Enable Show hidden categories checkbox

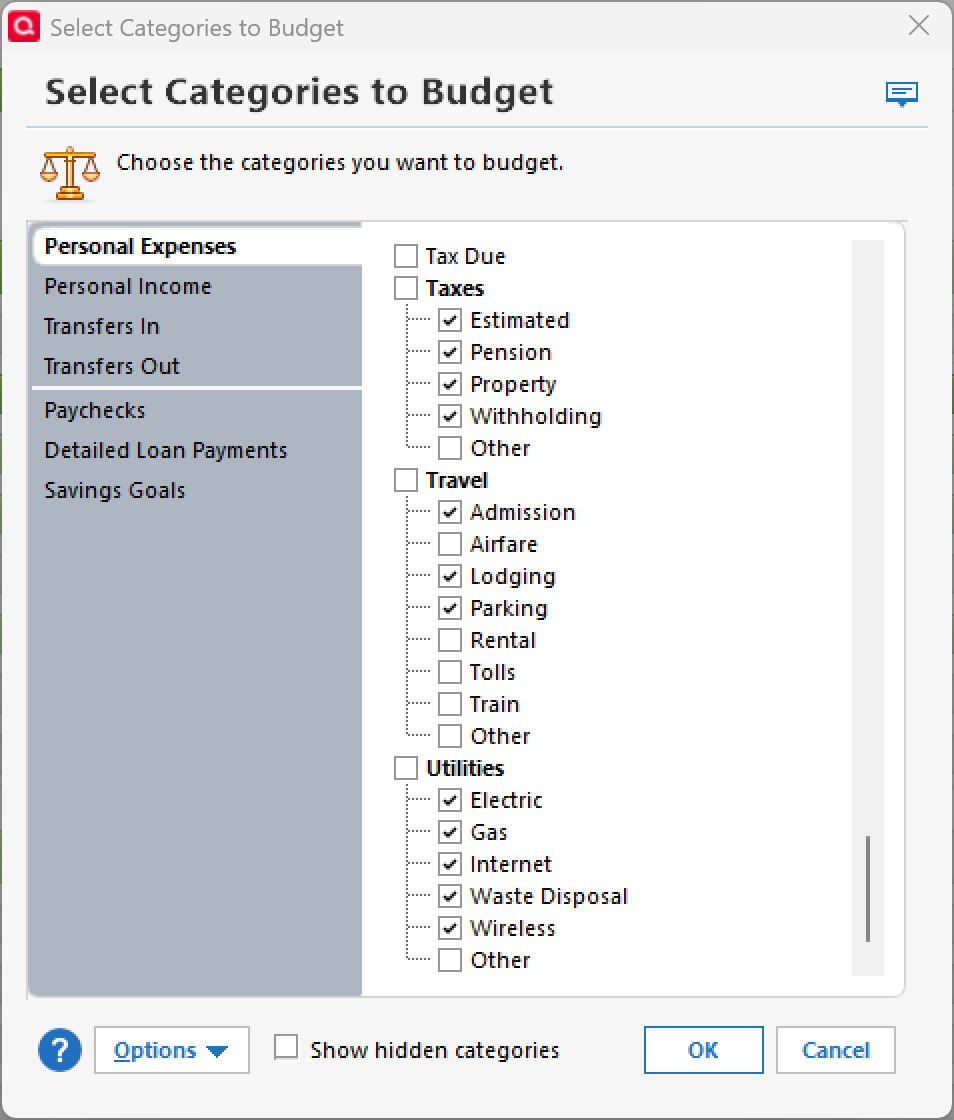click(287, 1048)
